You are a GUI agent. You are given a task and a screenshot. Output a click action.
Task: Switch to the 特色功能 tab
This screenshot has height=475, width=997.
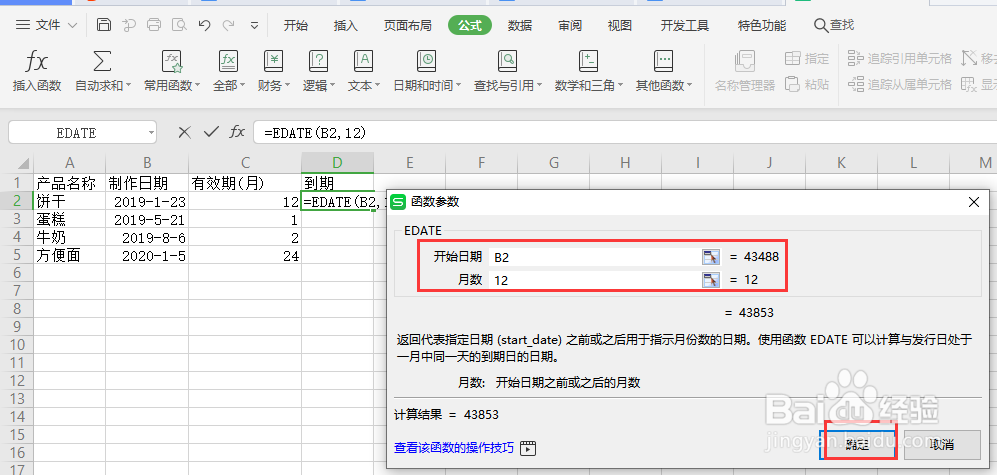(x=762, y=25)
